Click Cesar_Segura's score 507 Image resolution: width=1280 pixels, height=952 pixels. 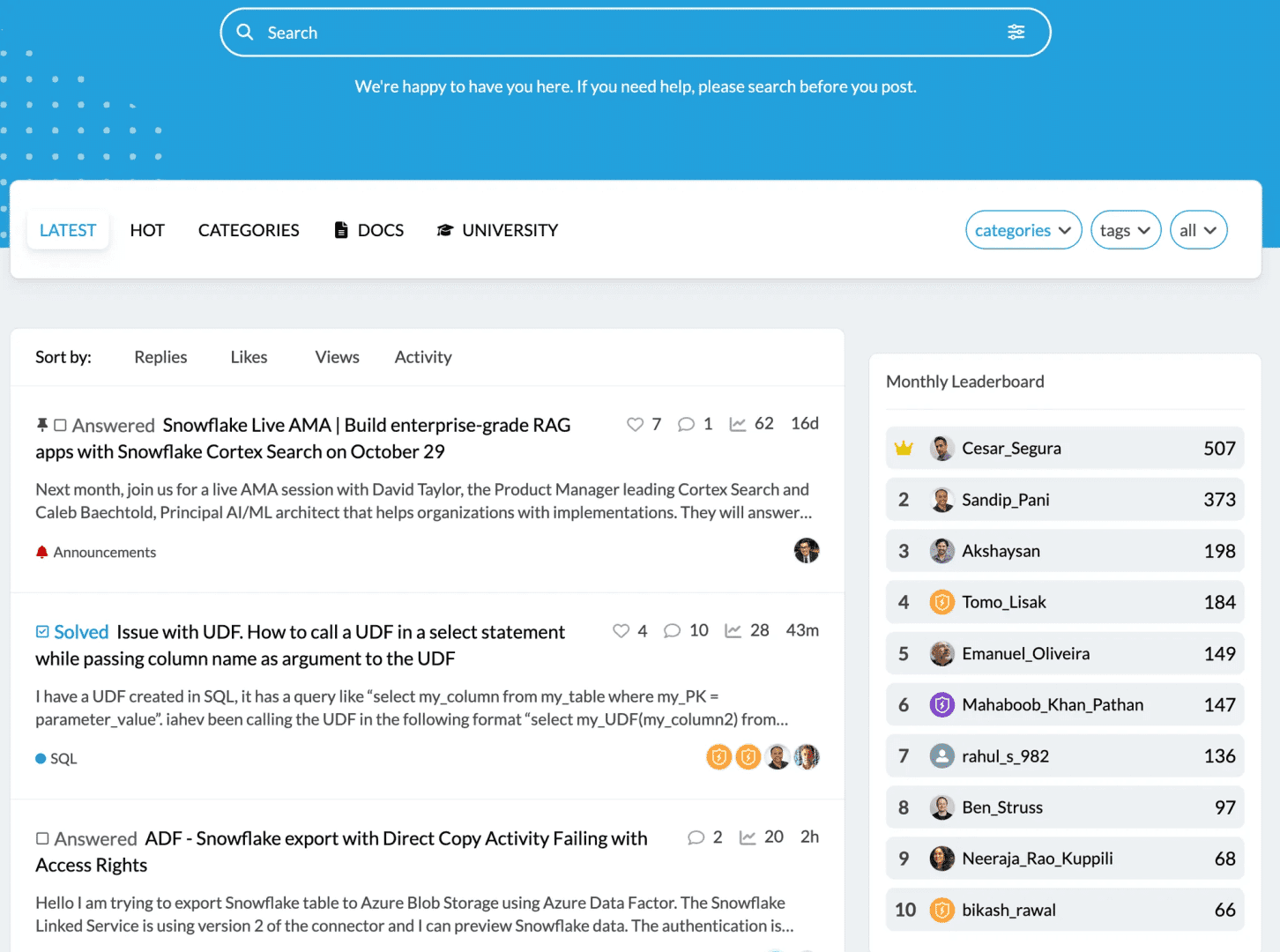point(1220,448)
